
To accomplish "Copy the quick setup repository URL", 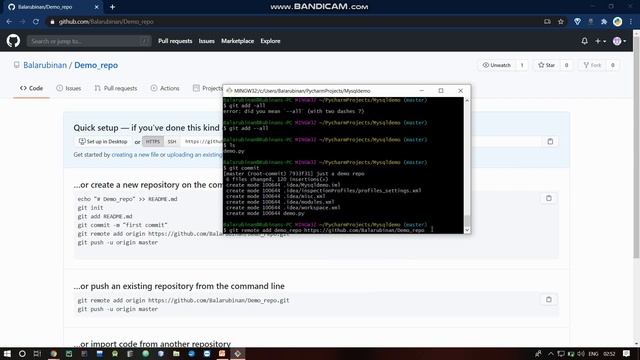I will (x=550, y=142).
